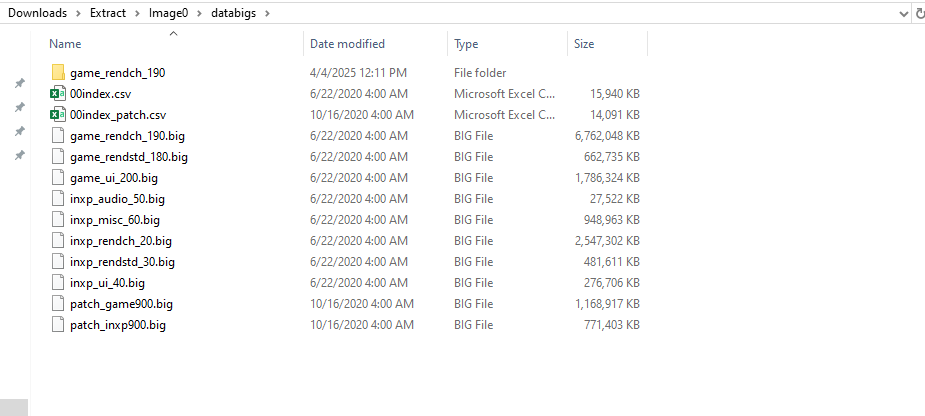Select the patch_inxp900.big file name
The image size is (925, 416).
(x=118, y=325)
